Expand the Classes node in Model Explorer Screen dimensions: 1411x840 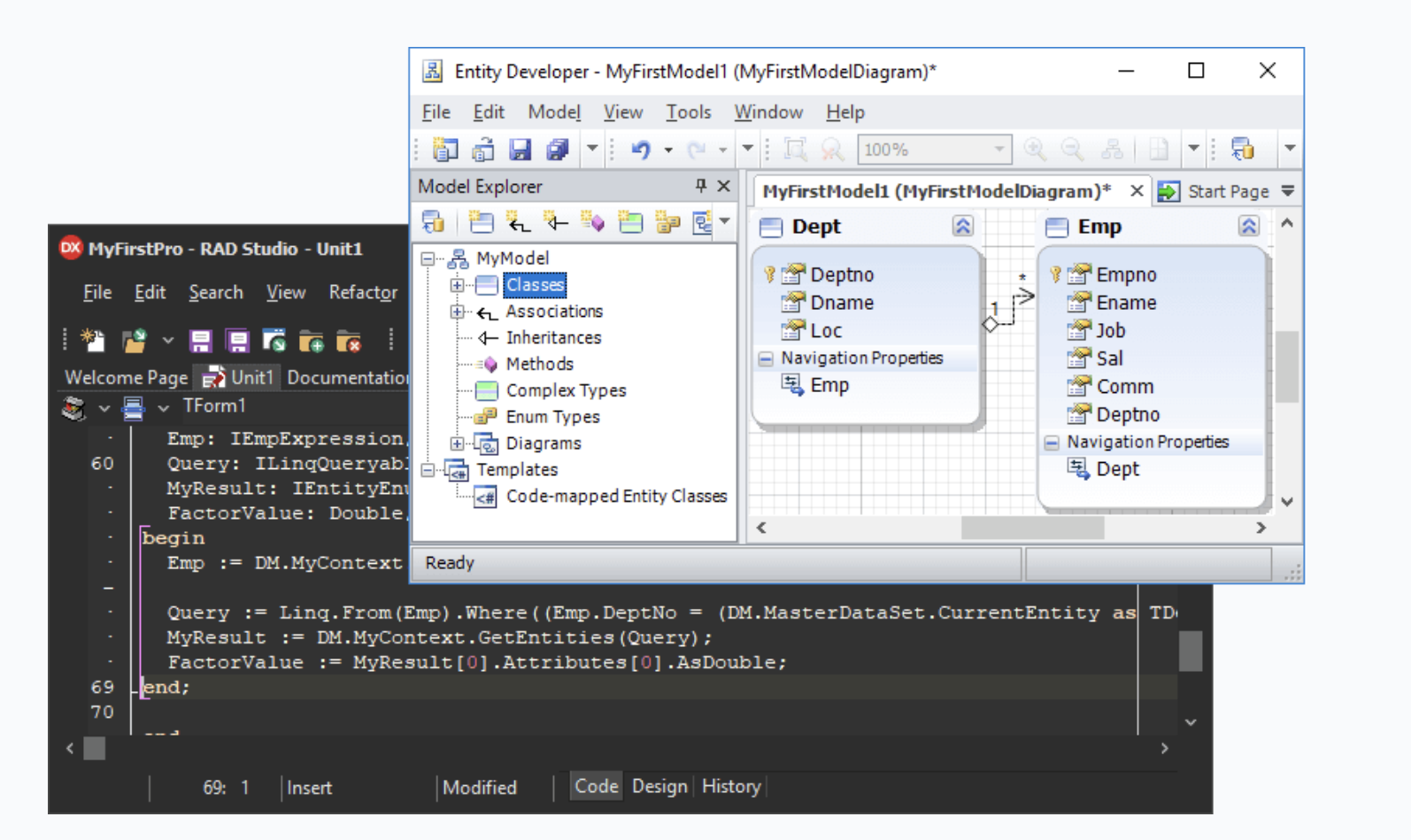[x=457, y=285]
